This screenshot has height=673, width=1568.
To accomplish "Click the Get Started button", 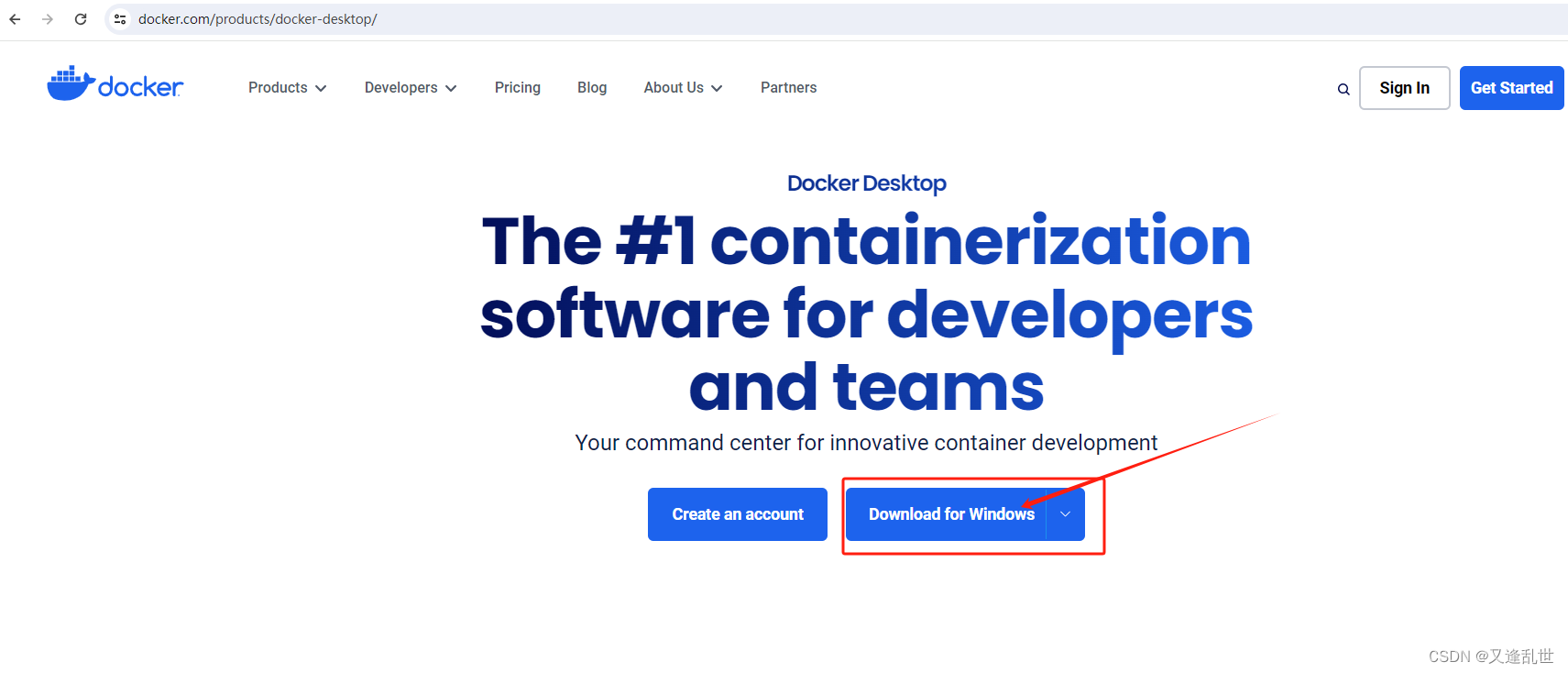I will point(1511,88).
